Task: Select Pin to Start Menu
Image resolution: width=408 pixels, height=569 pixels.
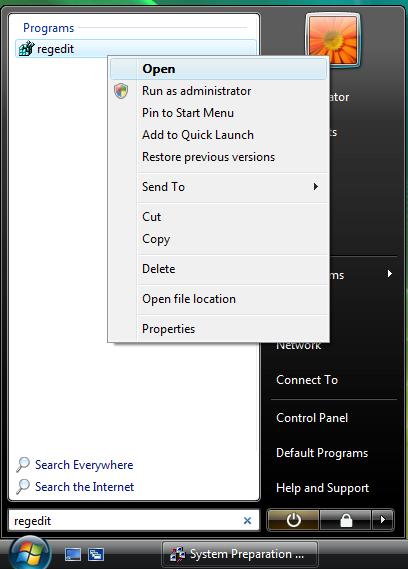Action: tap(219, 113)
